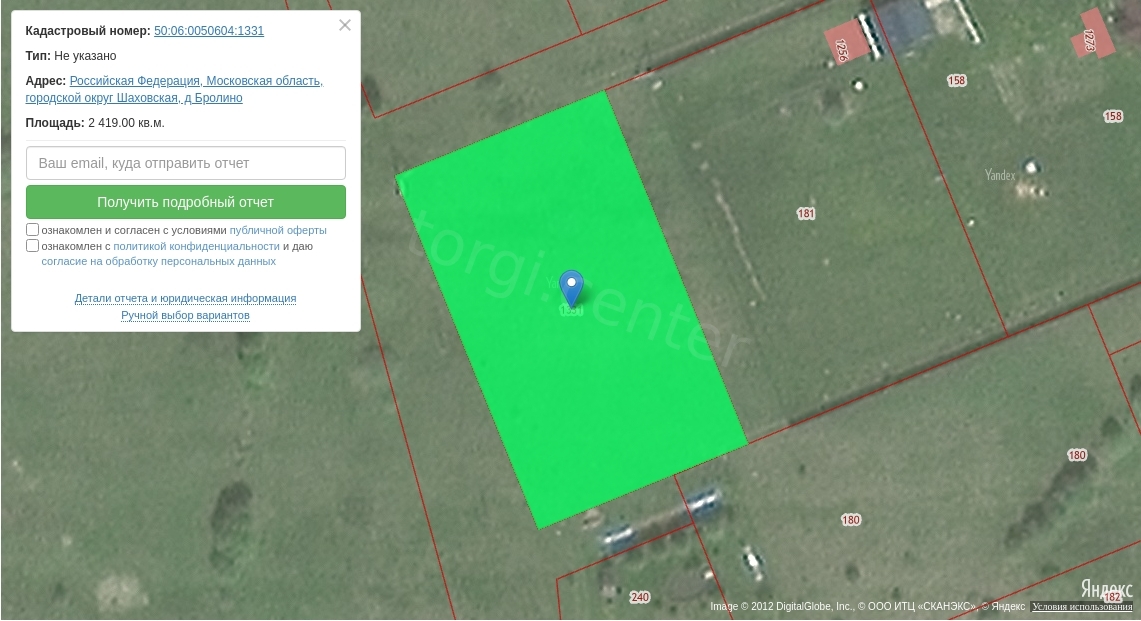
Task: Click the blue map marker pin
Action: (571, 287)
